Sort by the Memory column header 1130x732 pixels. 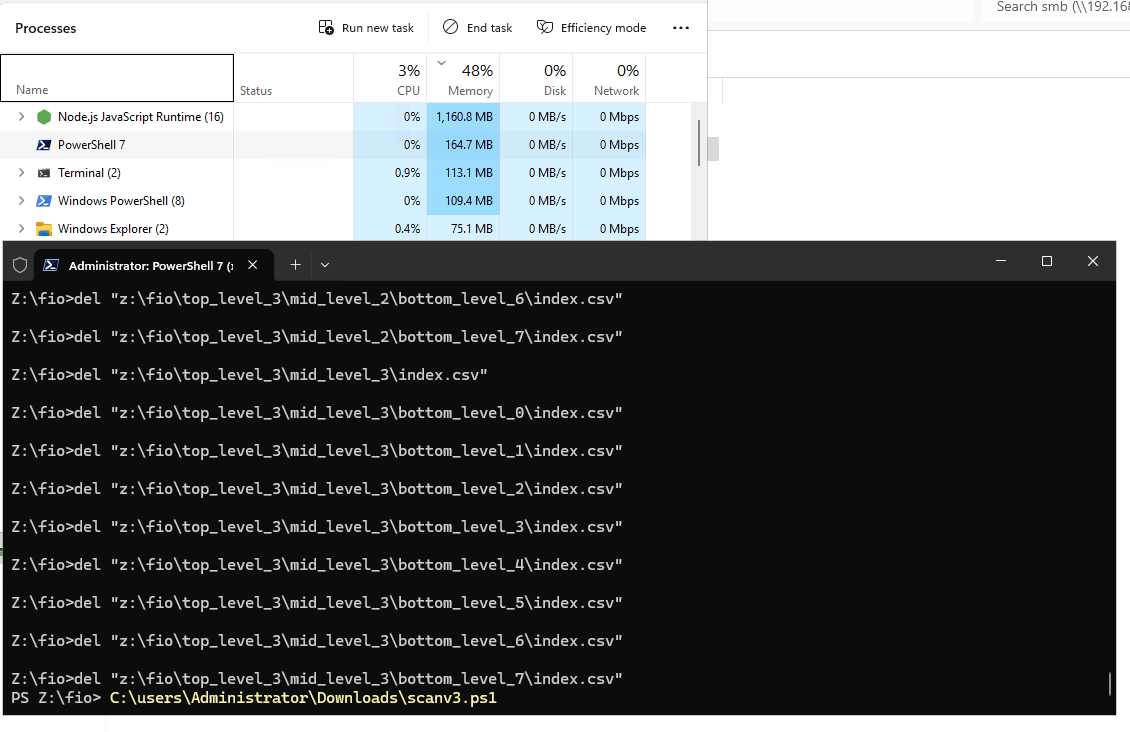tap(463, 78)
